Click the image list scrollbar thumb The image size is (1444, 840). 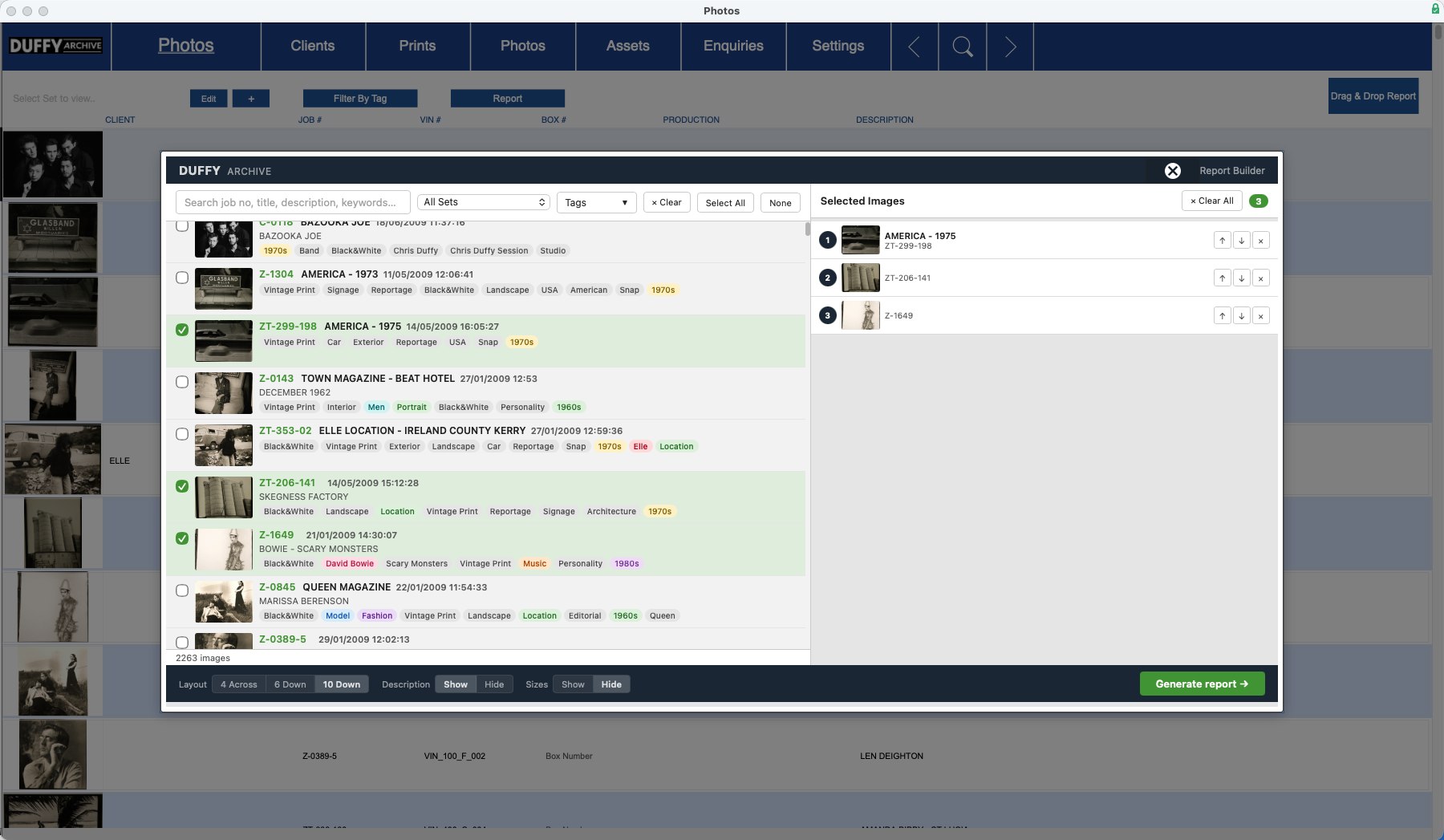(807, 229)
